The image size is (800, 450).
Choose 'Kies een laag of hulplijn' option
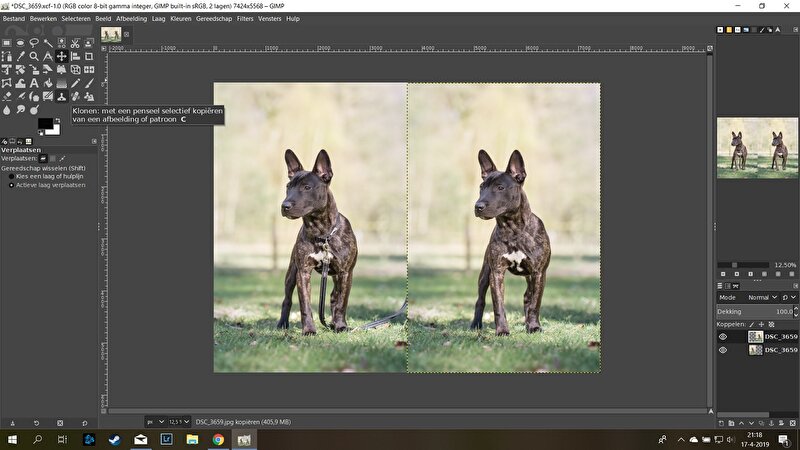tap(46, 176)
